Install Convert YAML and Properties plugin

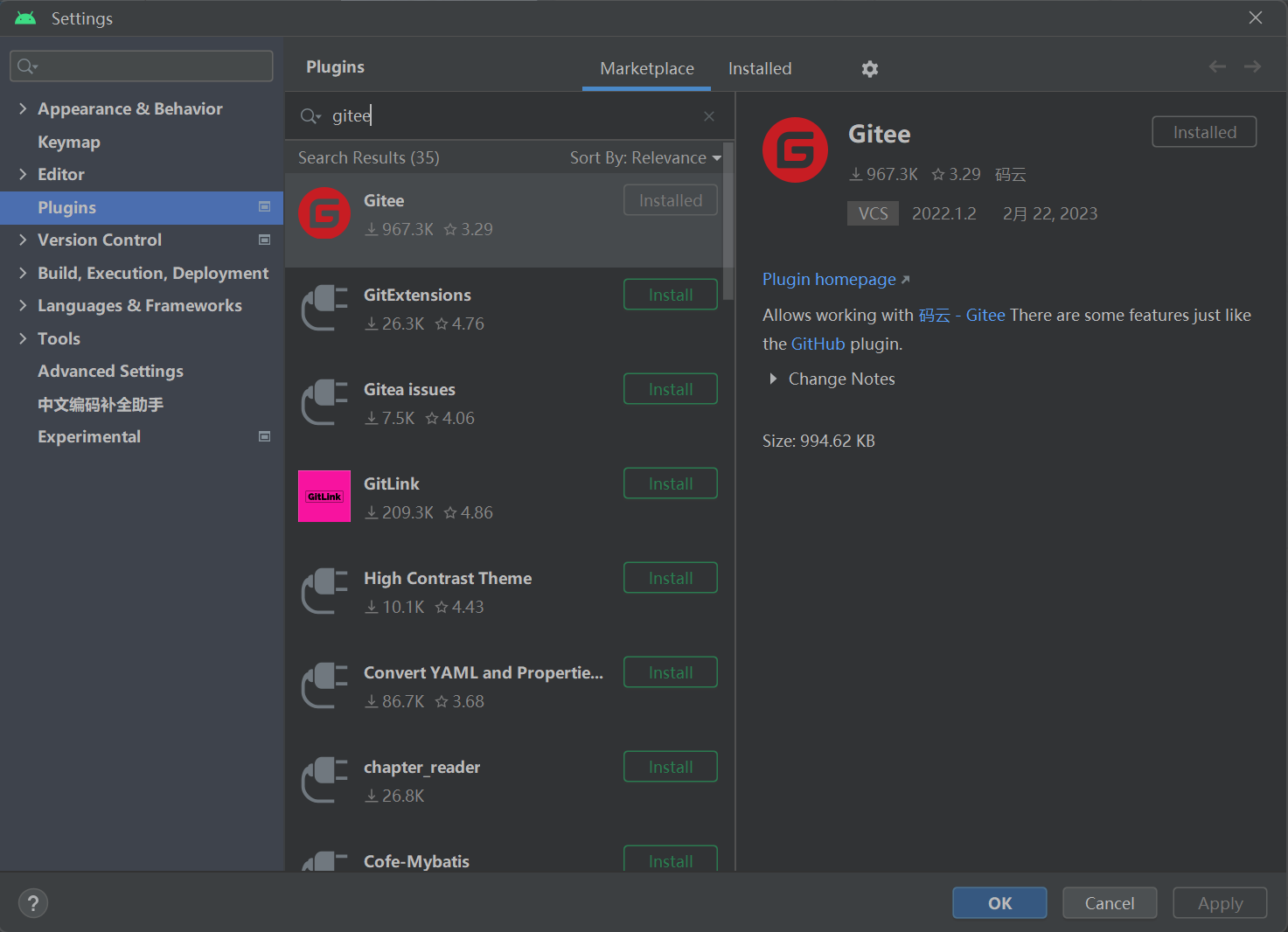[671, 672]
